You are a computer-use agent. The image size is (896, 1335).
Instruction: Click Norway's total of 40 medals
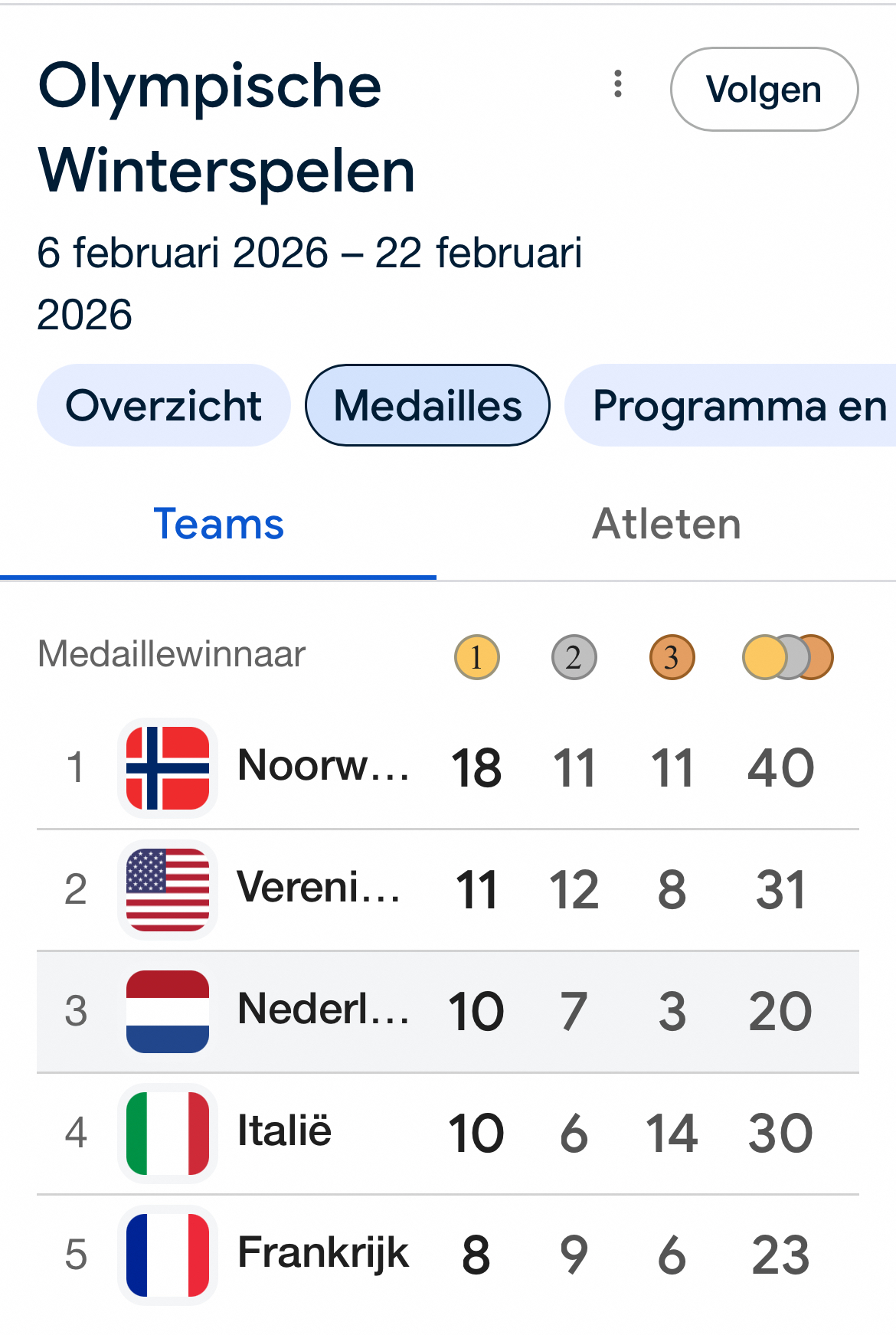780,767
